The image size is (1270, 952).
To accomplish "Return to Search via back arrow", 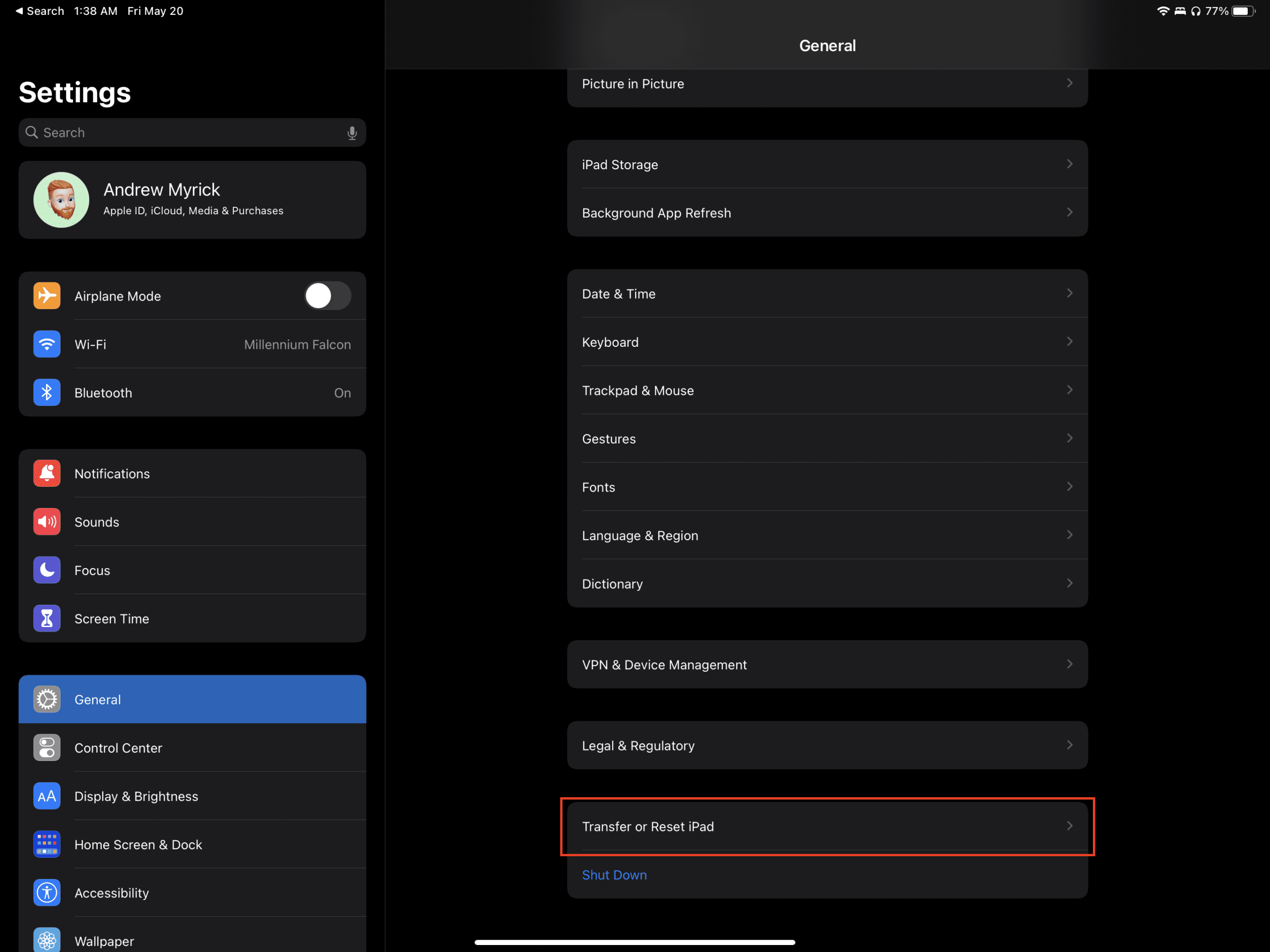I will 39,11.
